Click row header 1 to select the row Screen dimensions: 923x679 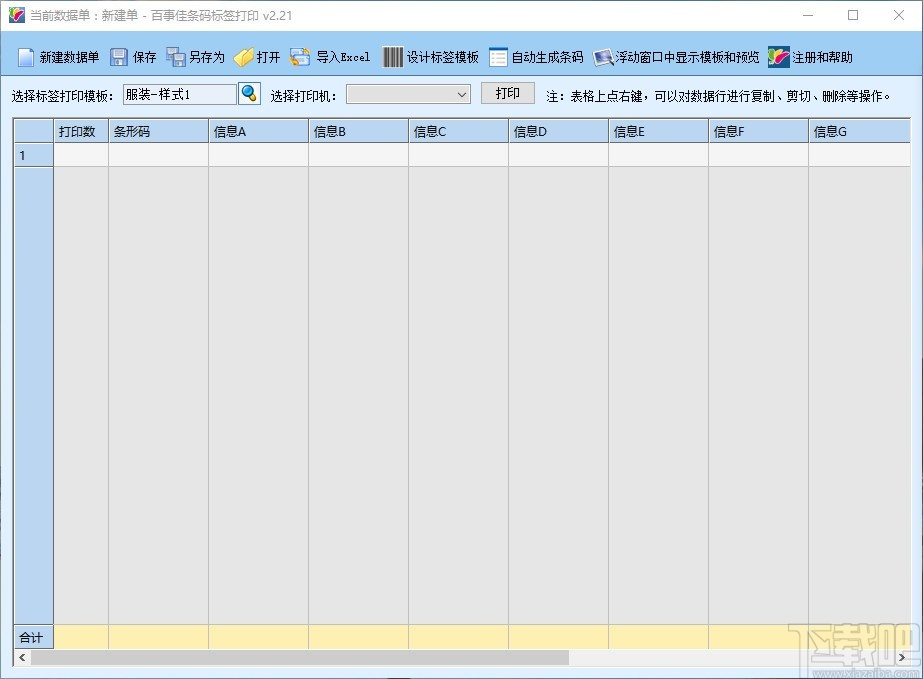31,155
